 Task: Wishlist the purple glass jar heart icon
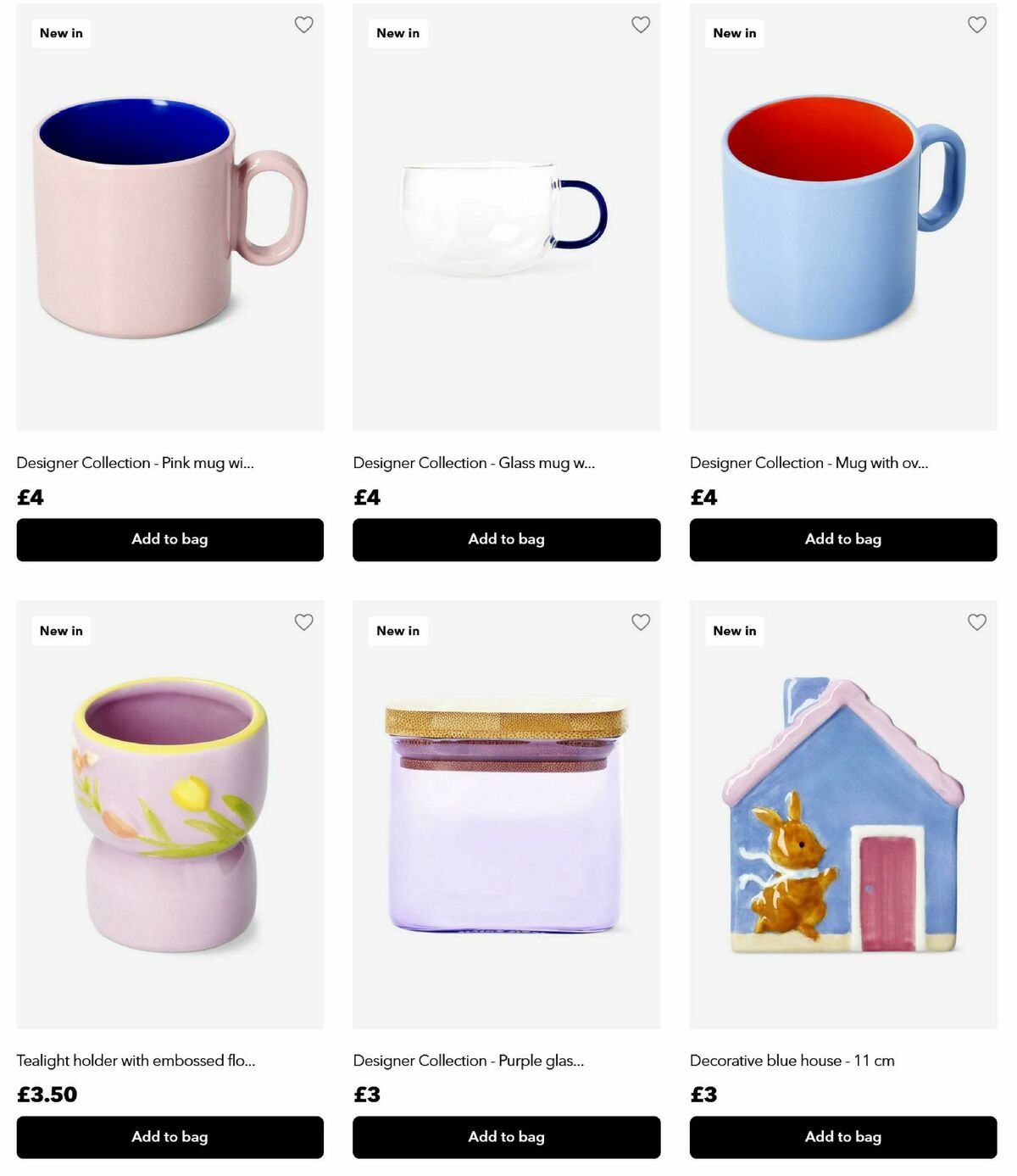coord(641,621)
